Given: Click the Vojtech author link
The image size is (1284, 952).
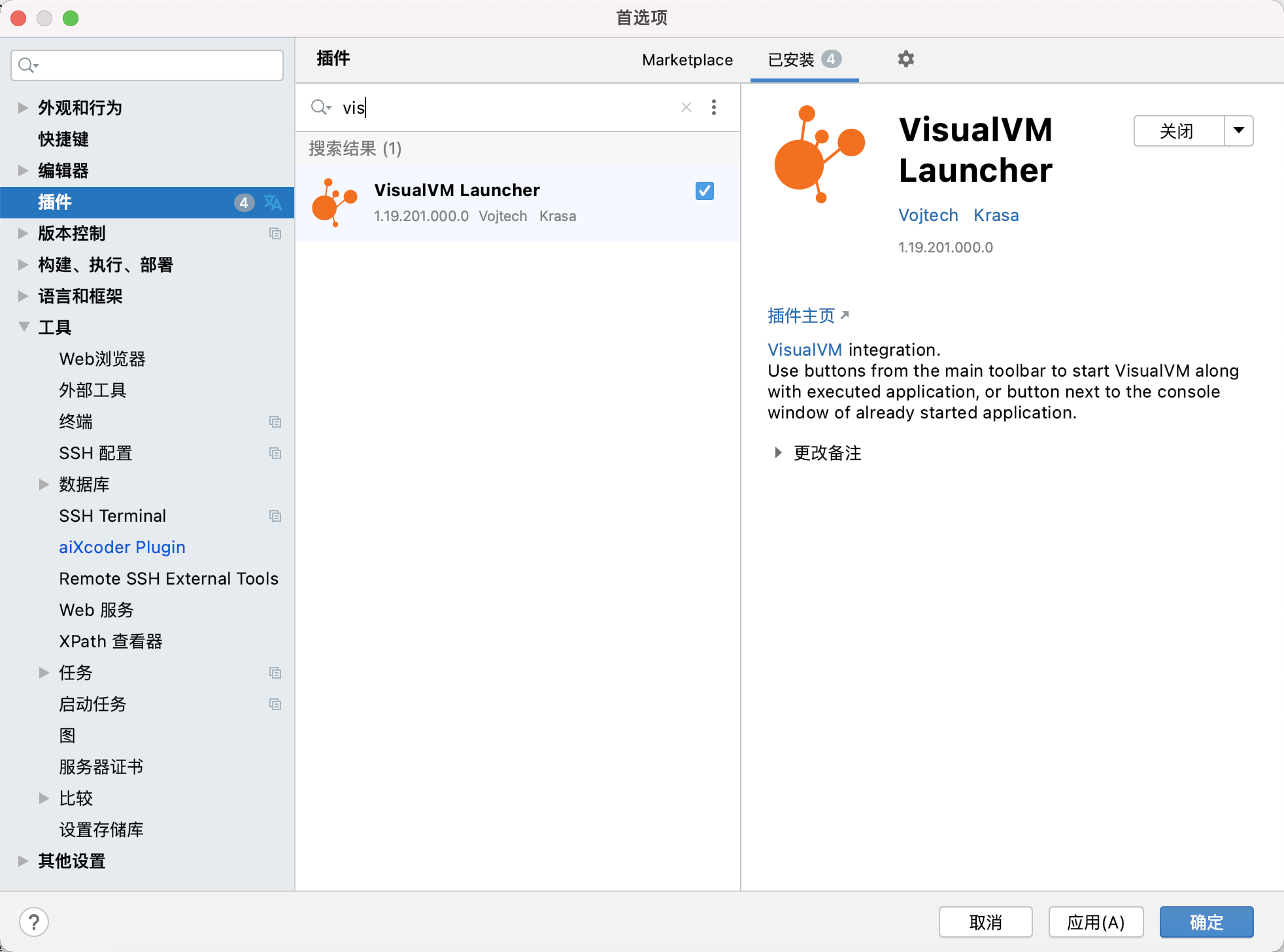Looking at the screenshot, I should [928, 215].
